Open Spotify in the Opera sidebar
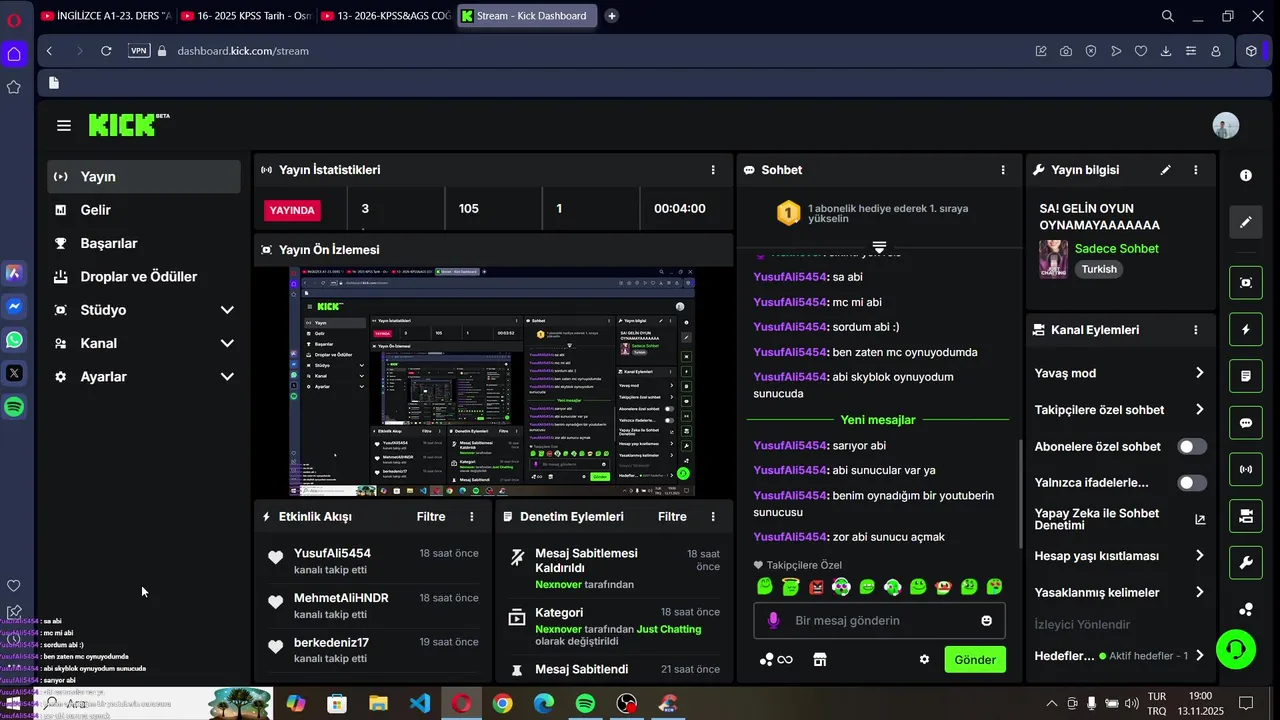This screenshot has width=1280, height=720. point(14,407)
